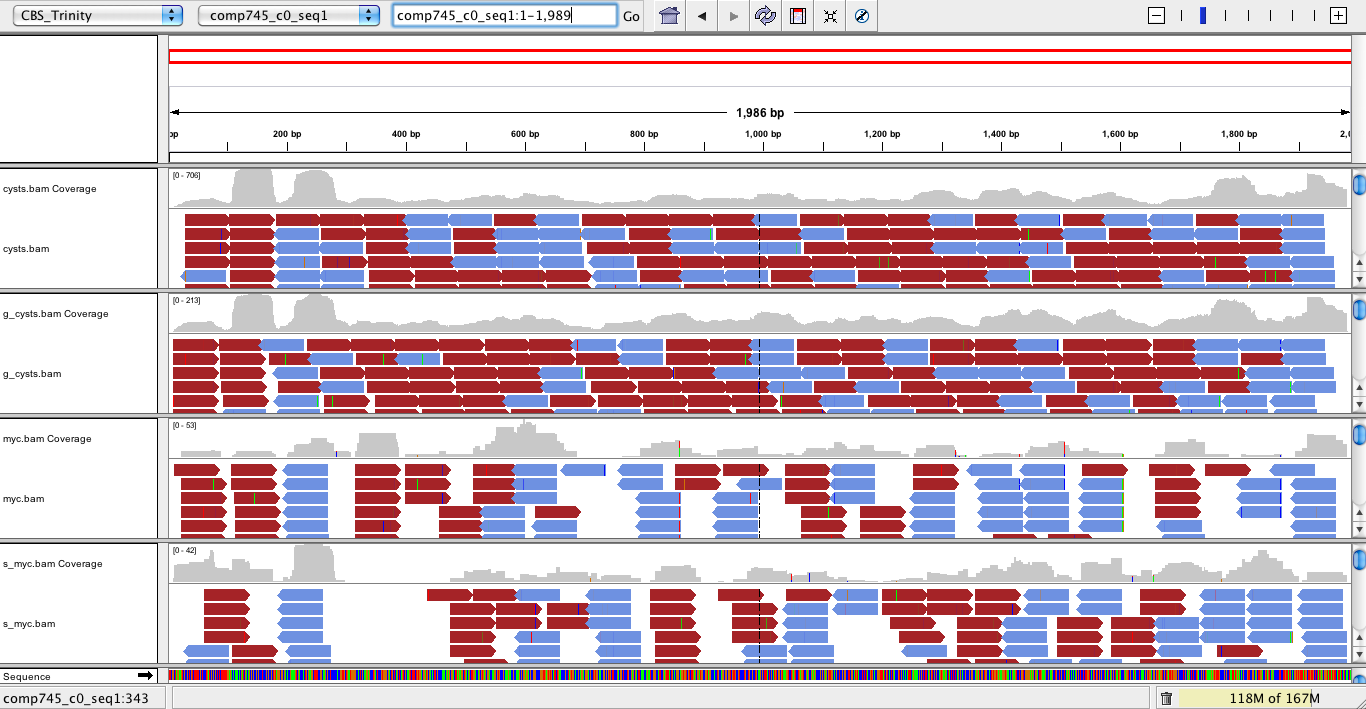Image resolution: width=1366 pixels, height=709 pixels.
Task: Zoom in with the plus button
Action: pos(1337,15)
